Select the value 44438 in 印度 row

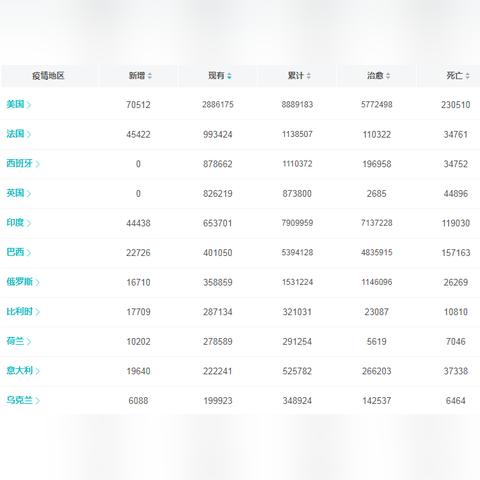point(138,223)
